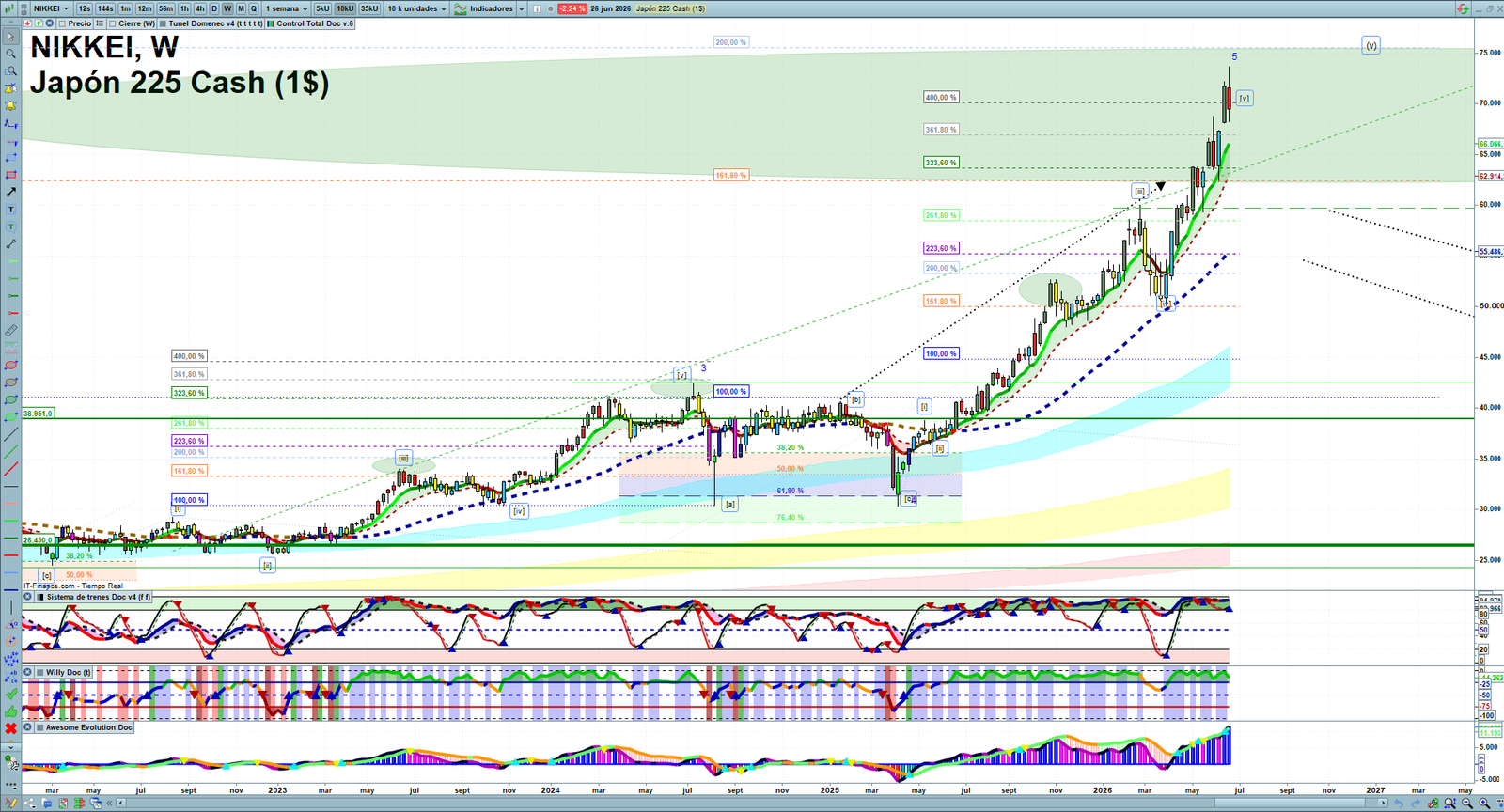The image size is (1504, 812).
Task: Click the chat bubbles icon in bottom bar
Action: pos(46,803)
